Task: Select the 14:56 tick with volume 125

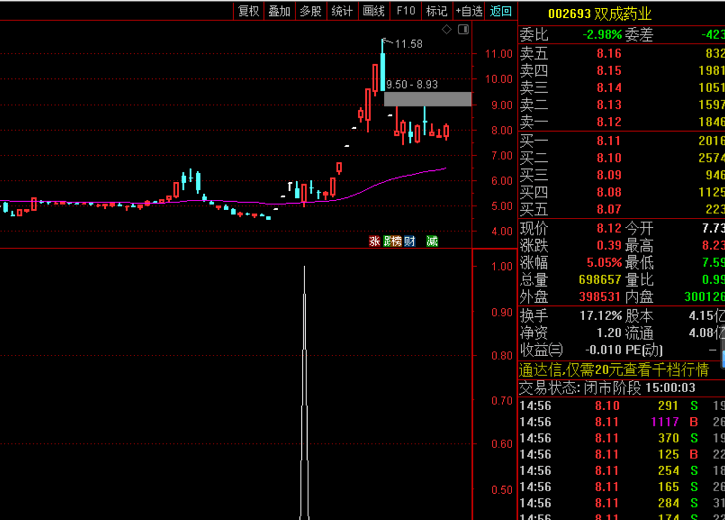Action: tap(621, 454)
